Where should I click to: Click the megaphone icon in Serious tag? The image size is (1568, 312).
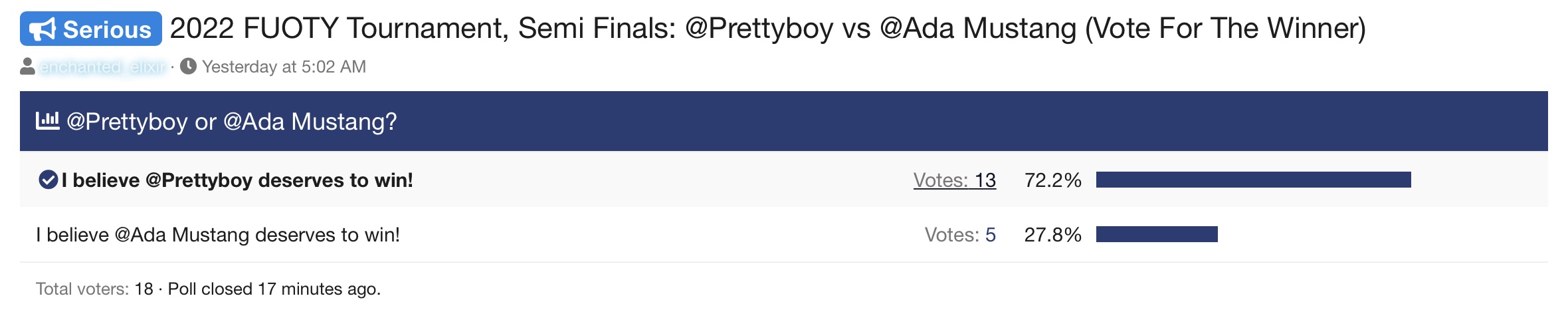coord(43,29)
